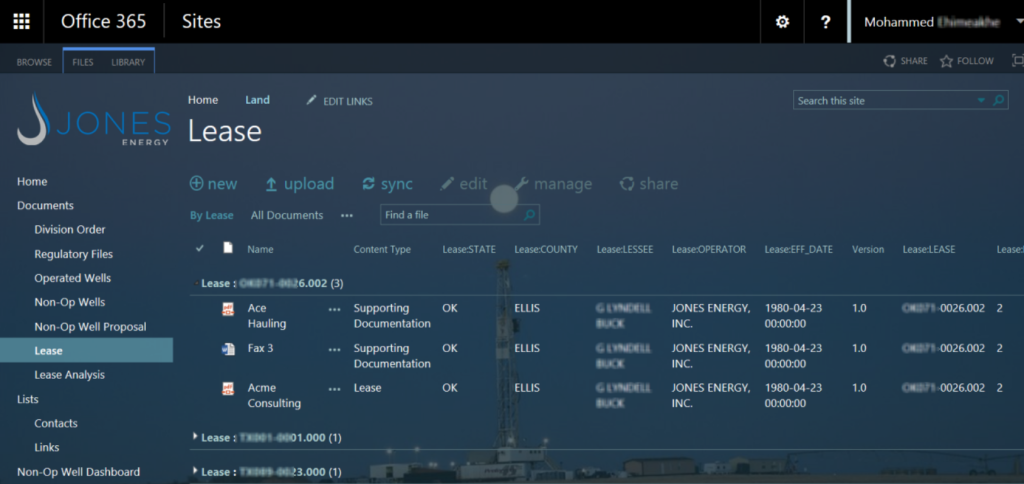Sort by the Lease:OPERATOR column header
1024x484 pixels.
click(709, 249)
